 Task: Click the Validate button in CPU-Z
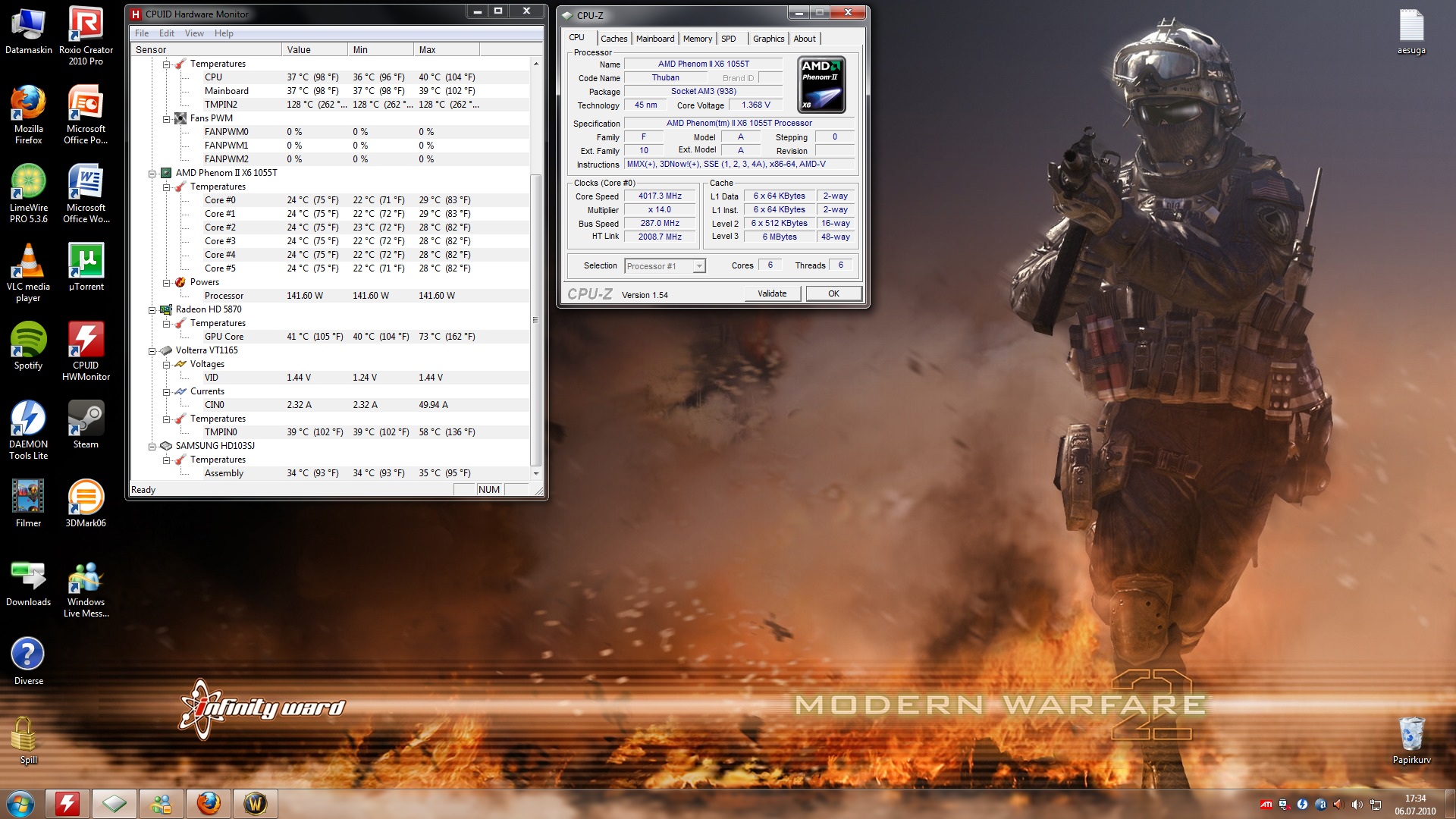pos(772,293)
